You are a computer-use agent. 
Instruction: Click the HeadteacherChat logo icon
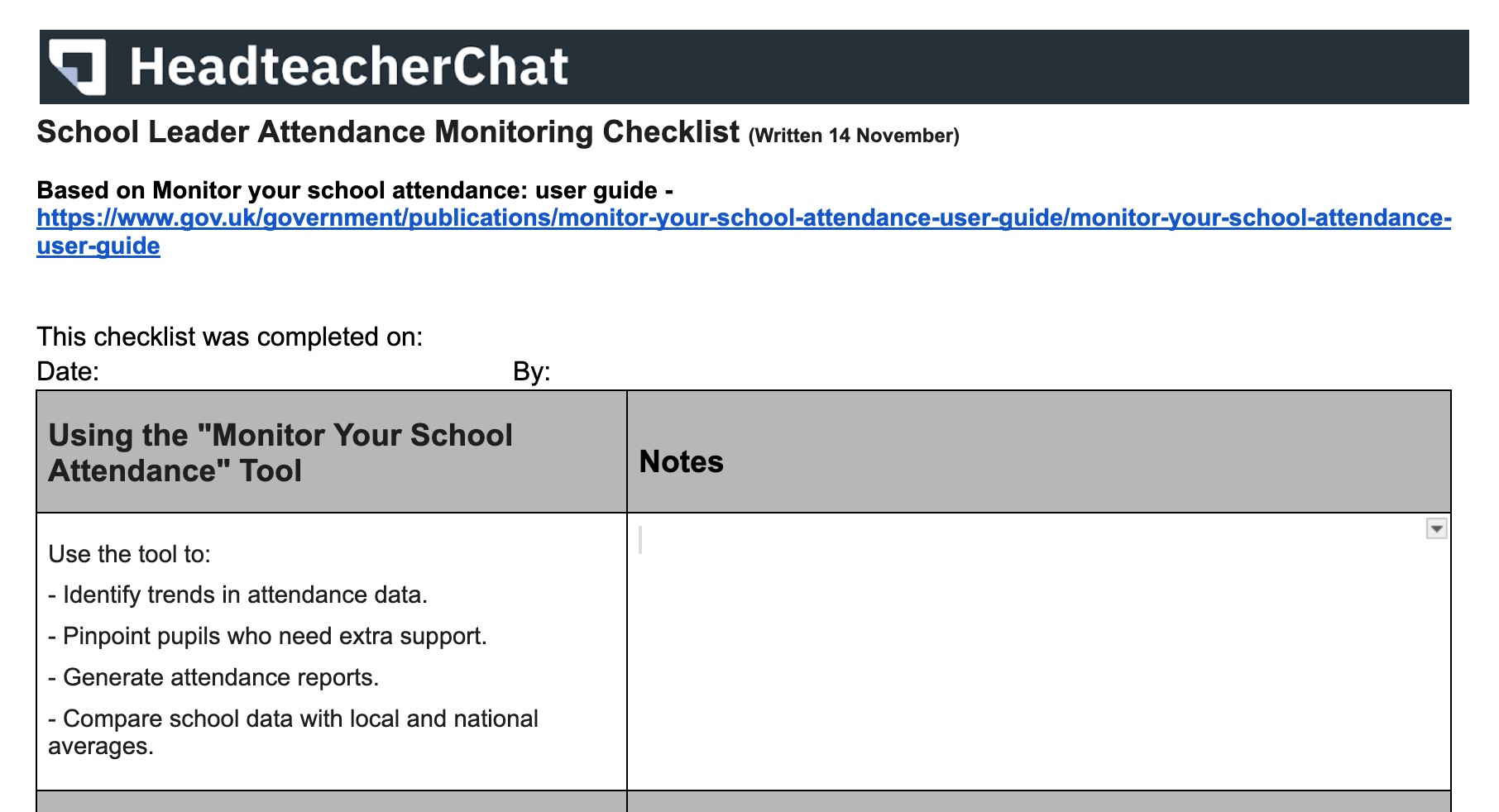tap(77, 67)
